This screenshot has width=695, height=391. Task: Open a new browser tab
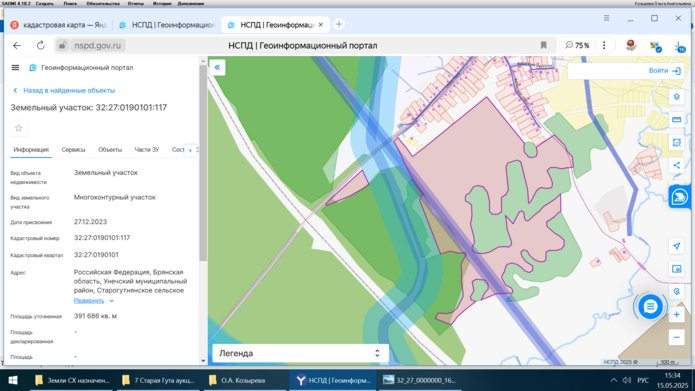click(x=339, y=24)
